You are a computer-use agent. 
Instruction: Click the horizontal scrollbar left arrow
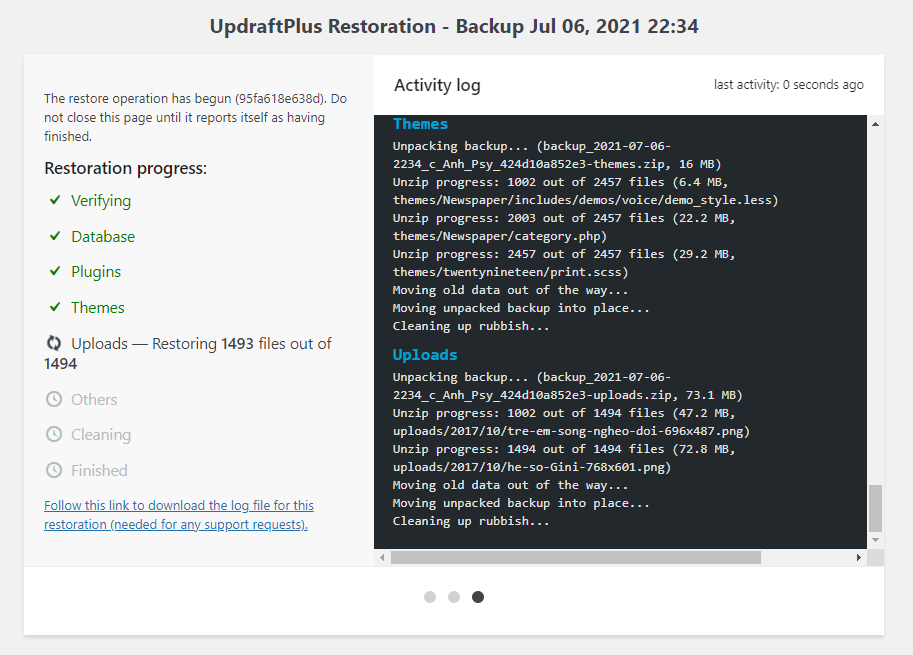click(x=383, y=558)
